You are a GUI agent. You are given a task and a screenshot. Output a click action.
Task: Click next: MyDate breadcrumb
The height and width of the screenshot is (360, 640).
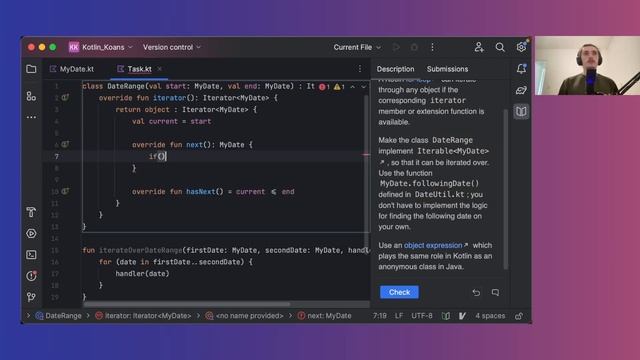(x=324, y=316)
